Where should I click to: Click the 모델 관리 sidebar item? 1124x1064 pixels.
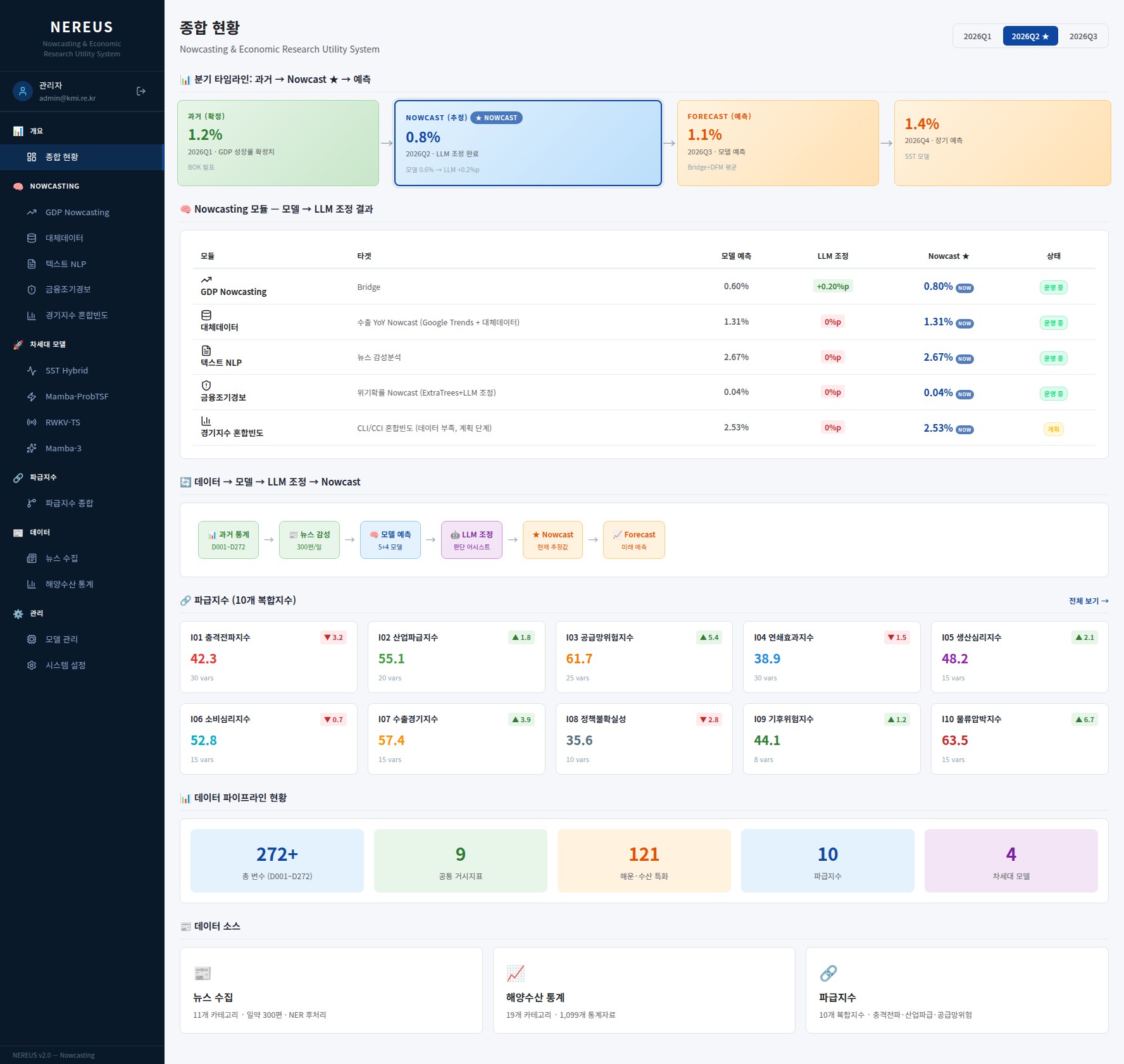[x=82, y=639]
